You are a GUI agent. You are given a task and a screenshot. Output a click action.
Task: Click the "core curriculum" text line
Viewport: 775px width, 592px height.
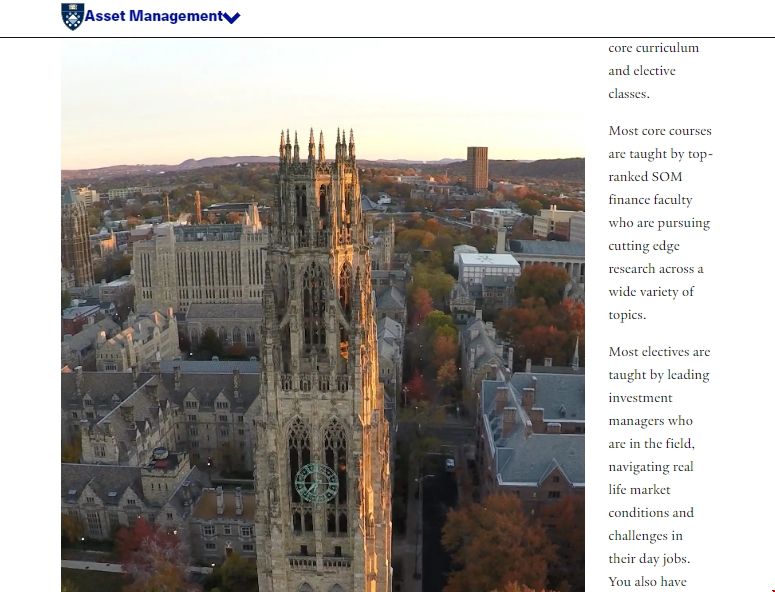(653, 48)
